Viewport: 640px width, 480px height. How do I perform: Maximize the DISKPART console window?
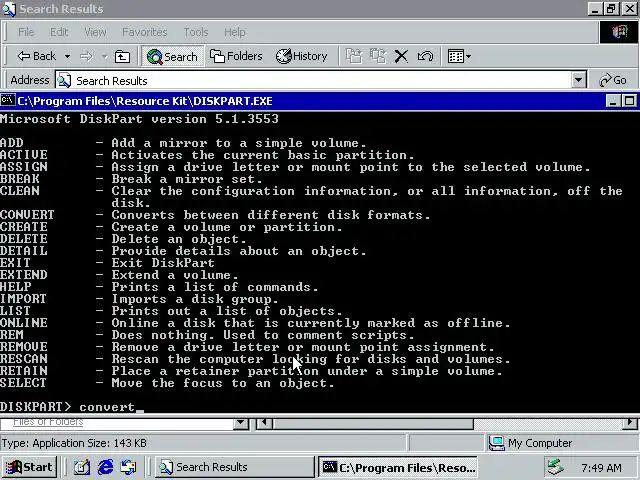(x=629, y=101)
